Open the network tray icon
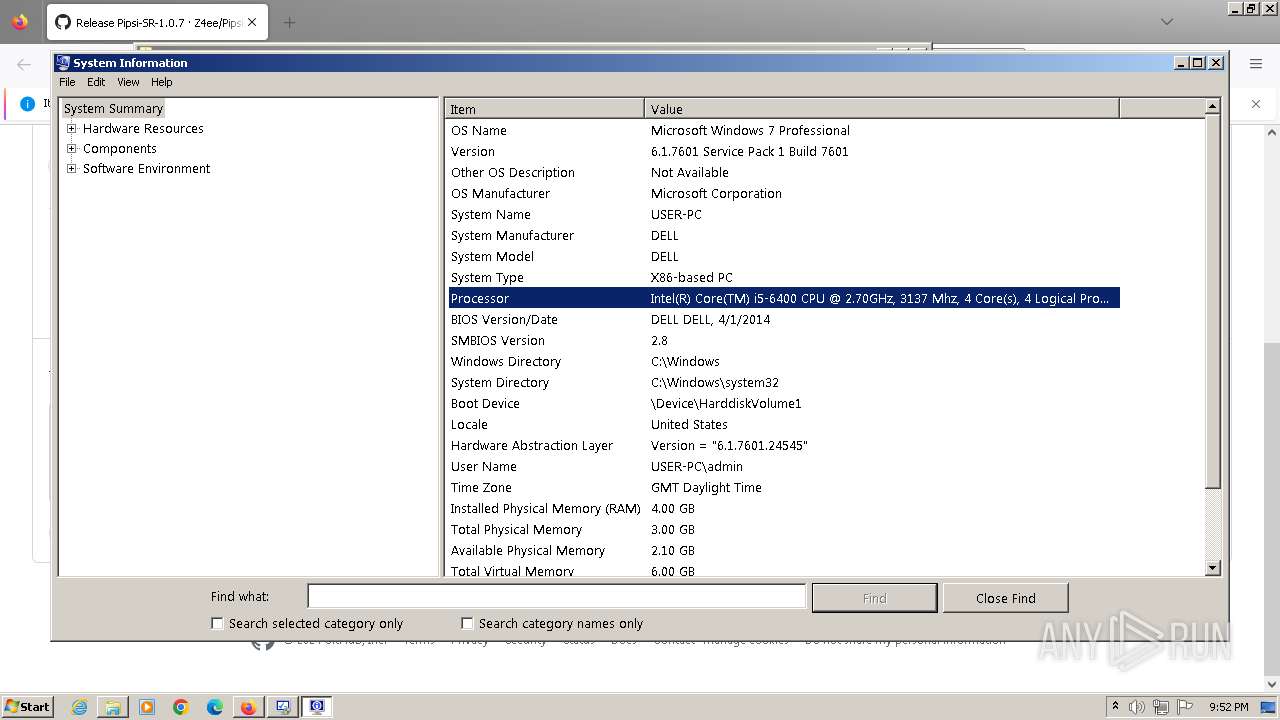 pos(1161,707)
